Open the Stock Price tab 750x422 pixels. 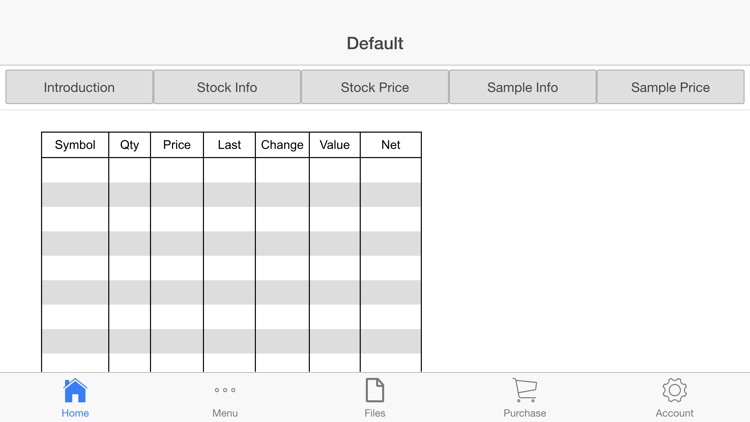click(x=375, y=87)
